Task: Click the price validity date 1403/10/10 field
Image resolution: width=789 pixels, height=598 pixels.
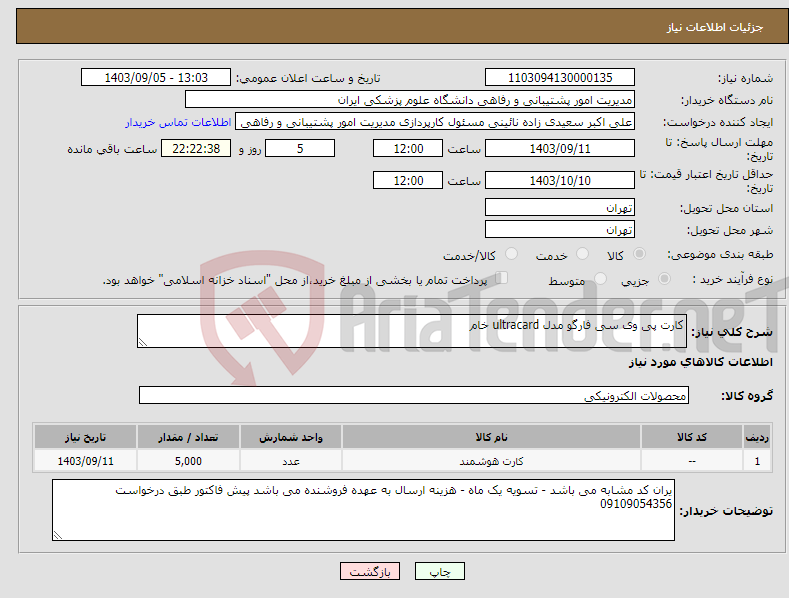Action: [560, 180]
